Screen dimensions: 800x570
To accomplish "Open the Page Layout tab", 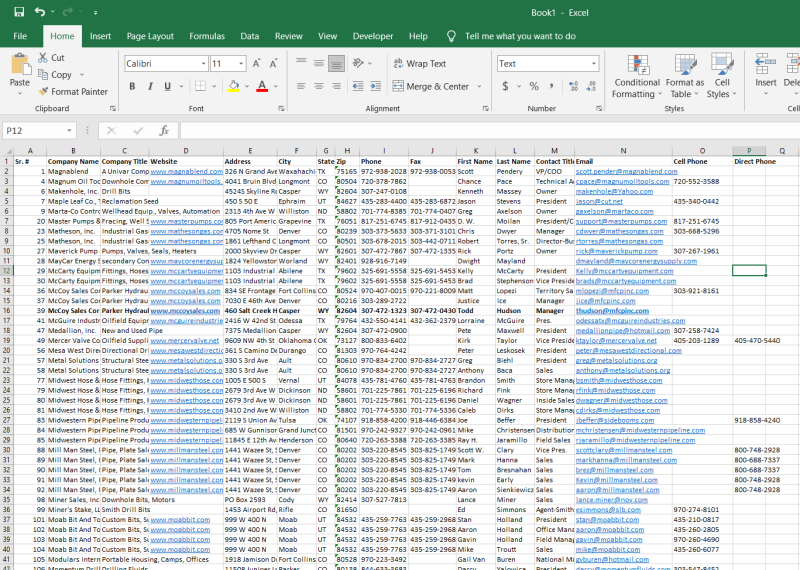I will [150, 36].
